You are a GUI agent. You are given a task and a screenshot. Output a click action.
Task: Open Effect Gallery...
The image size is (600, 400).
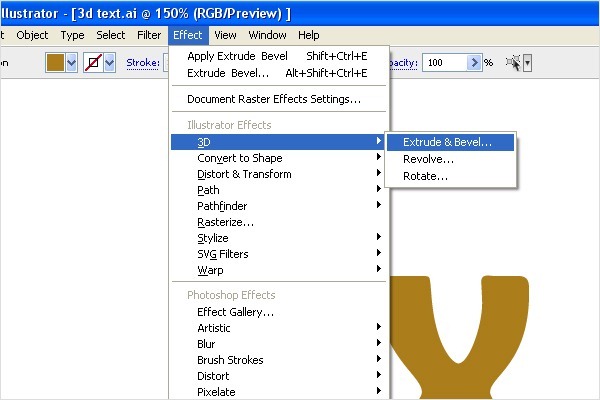pos(278,312)
